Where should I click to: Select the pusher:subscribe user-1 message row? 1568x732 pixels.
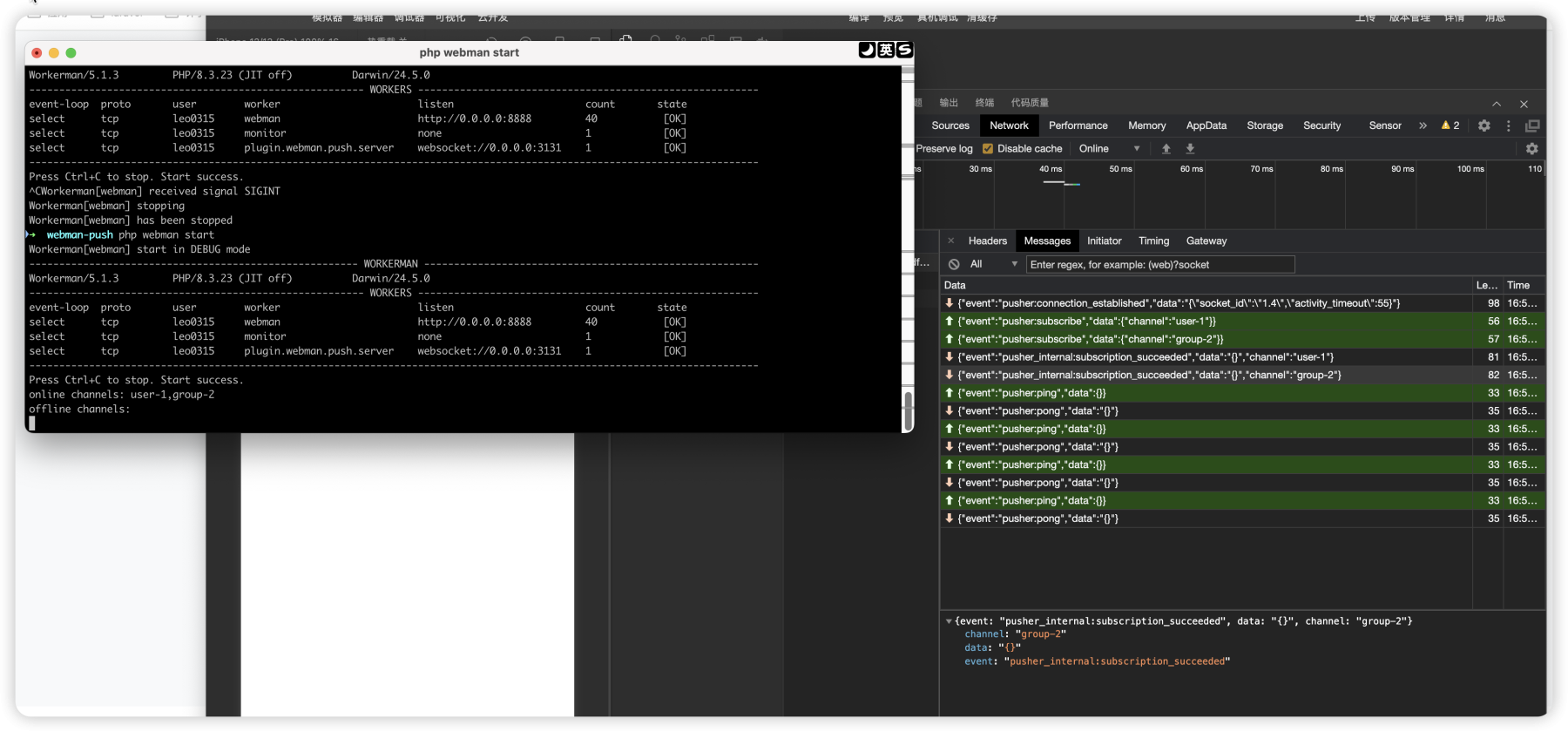(x=1243, y=322)
